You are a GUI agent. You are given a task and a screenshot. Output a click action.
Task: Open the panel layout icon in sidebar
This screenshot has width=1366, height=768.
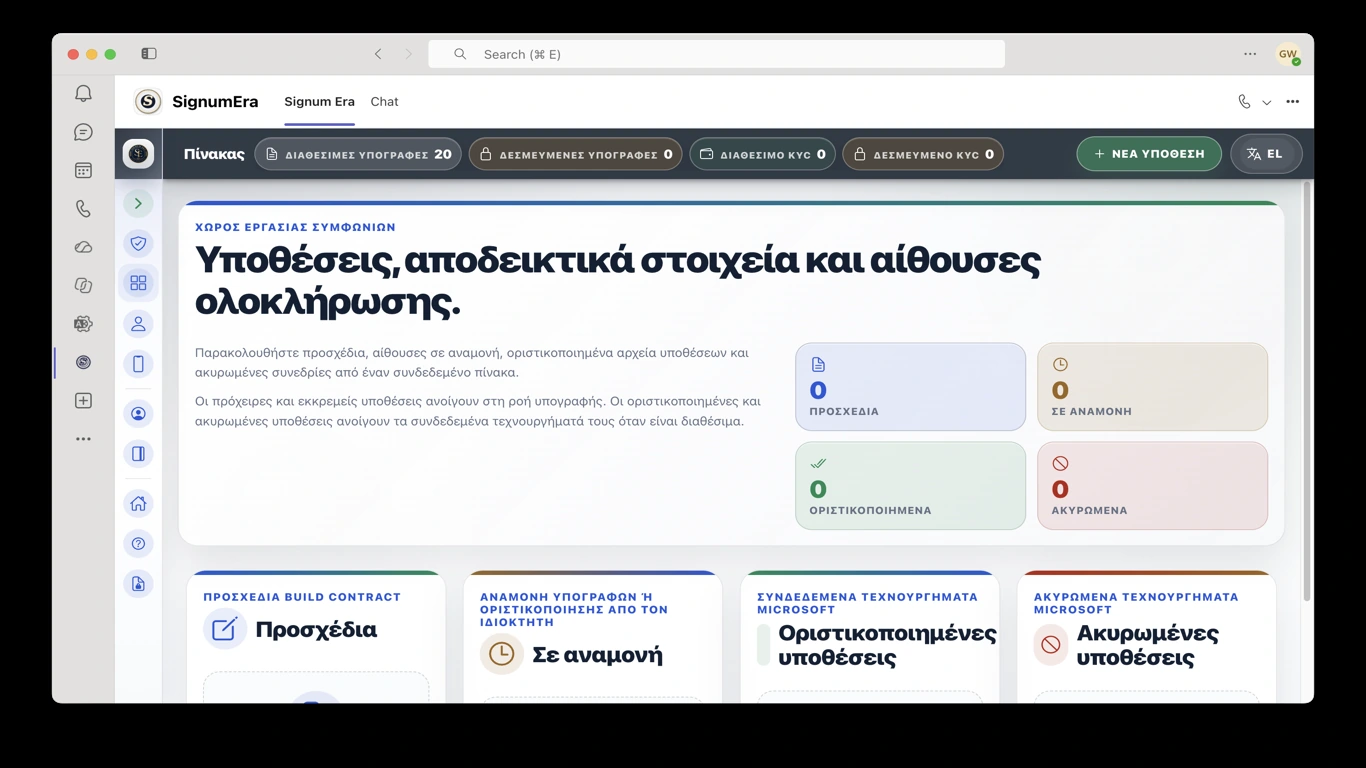coord(138,454)
